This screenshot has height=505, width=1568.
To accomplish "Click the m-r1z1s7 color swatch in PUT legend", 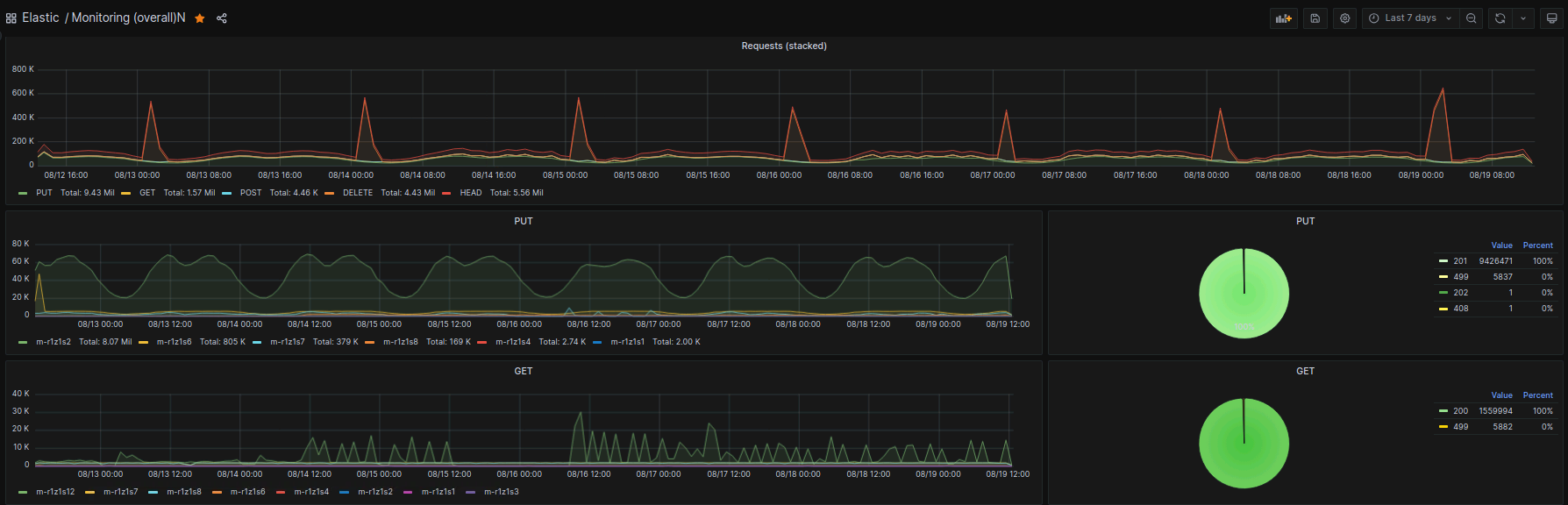I will [257, 343].
